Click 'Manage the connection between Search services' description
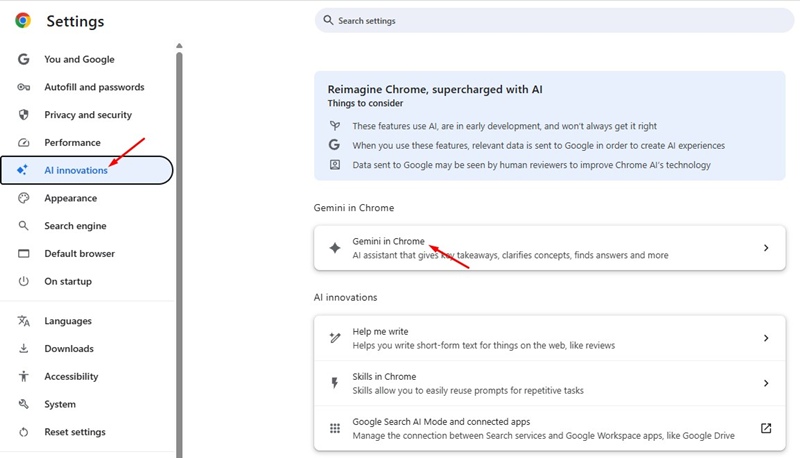This screenshot has height=458, width=800. point(543,436)
